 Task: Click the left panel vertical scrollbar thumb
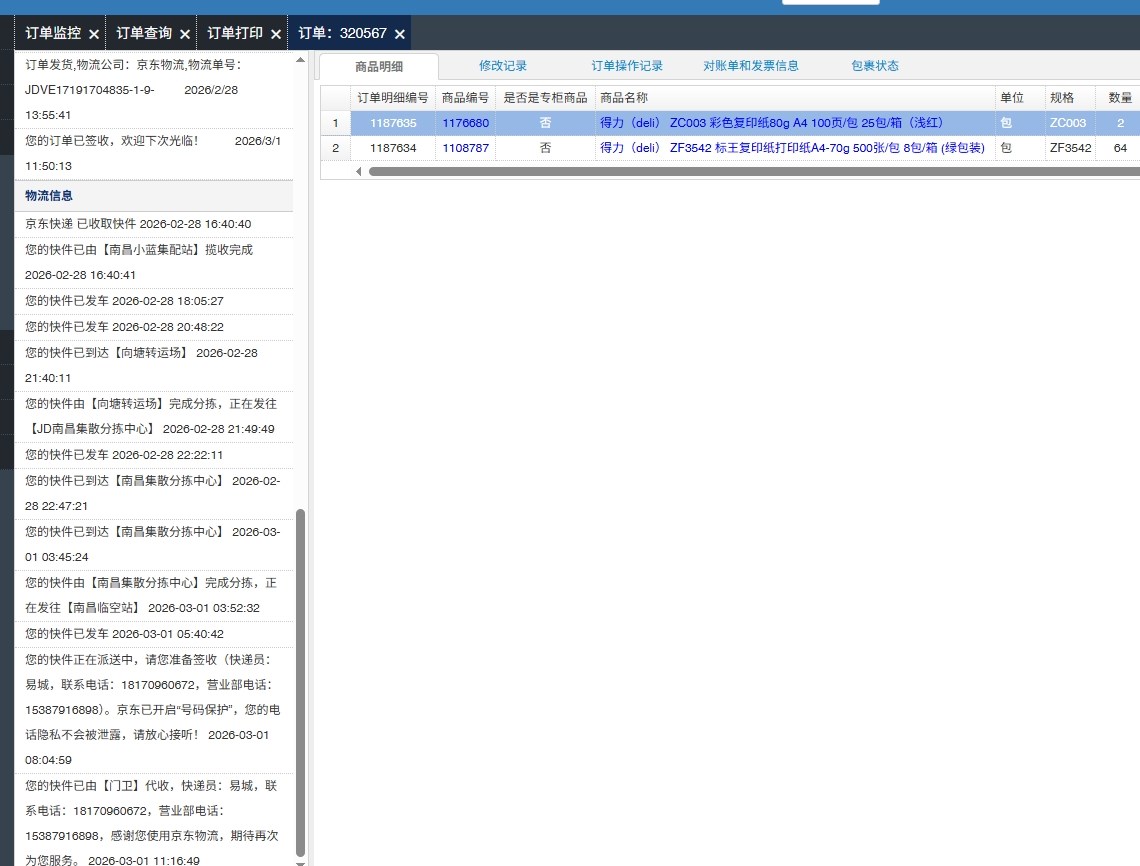tap(301, 680)
